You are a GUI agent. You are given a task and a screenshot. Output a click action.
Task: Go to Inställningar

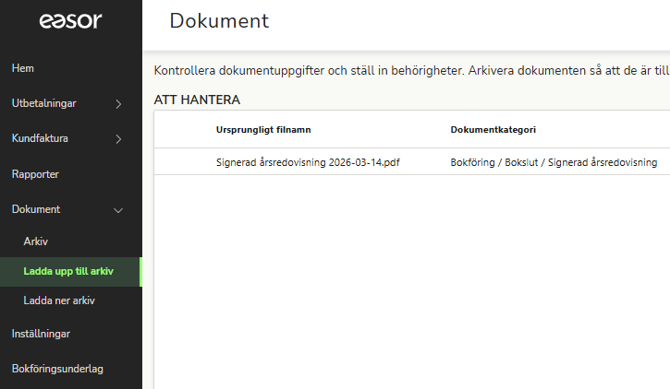pyautogui.click(x=41, y=334)
